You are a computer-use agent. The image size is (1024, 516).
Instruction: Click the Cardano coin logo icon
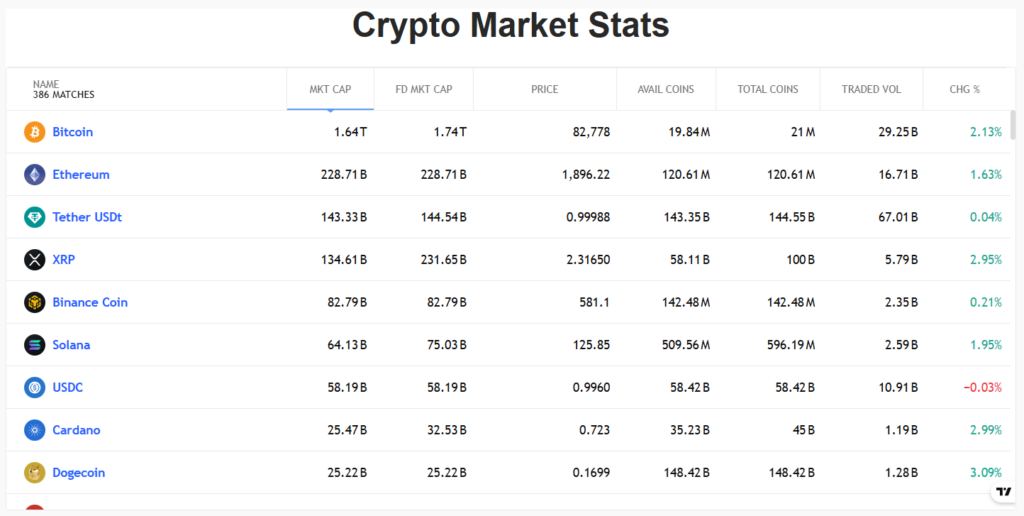click(35, 430)
